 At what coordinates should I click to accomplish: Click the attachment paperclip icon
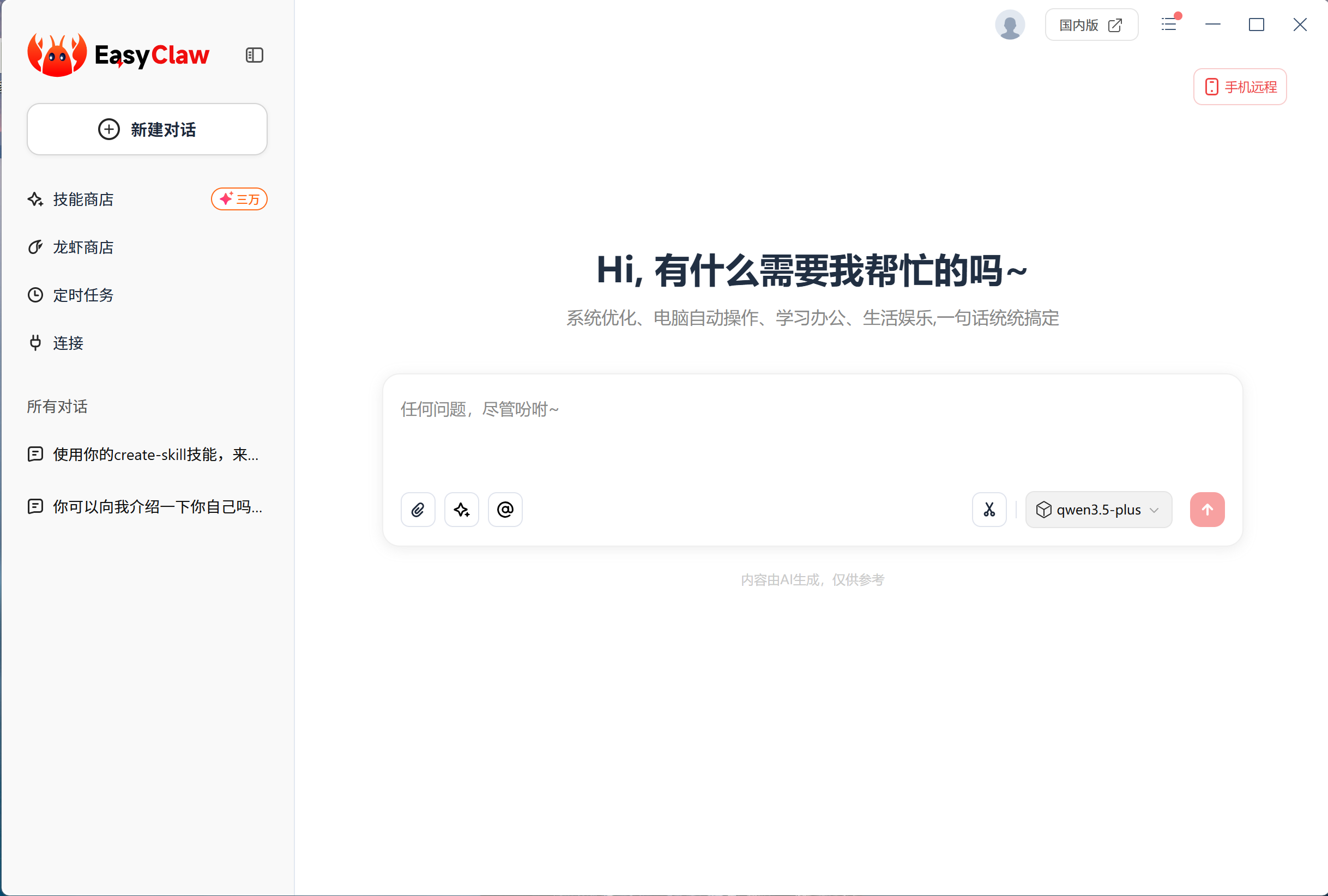coord(418,509)
